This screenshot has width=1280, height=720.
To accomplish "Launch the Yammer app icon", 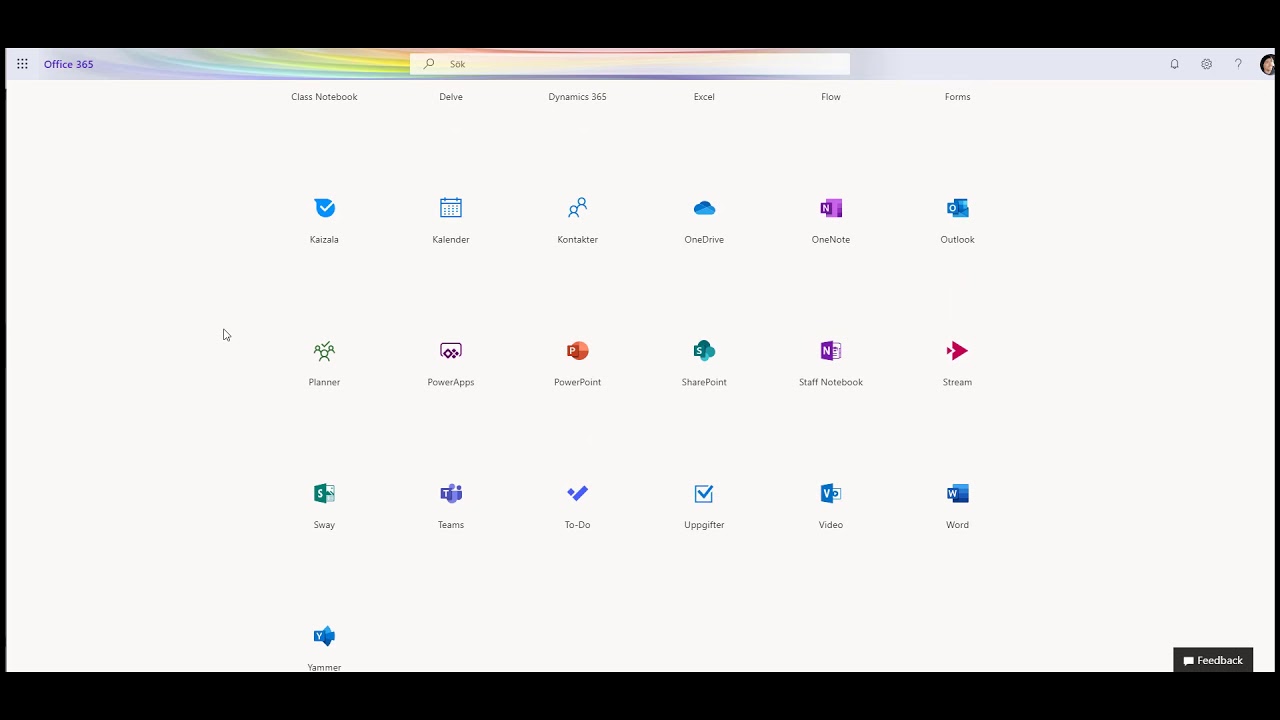I will pos(324,636).
